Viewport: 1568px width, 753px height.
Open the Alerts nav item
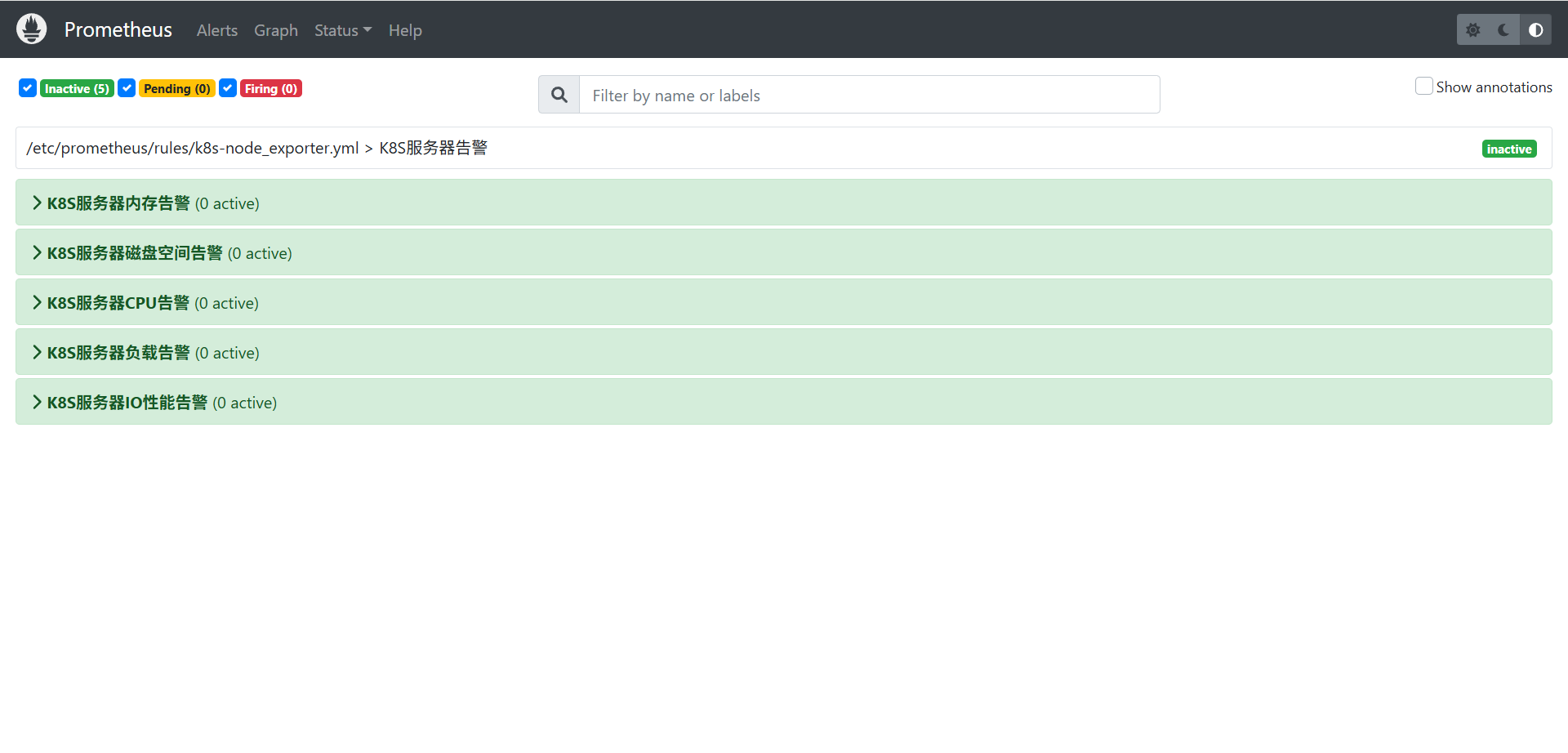tap(217, 30)
